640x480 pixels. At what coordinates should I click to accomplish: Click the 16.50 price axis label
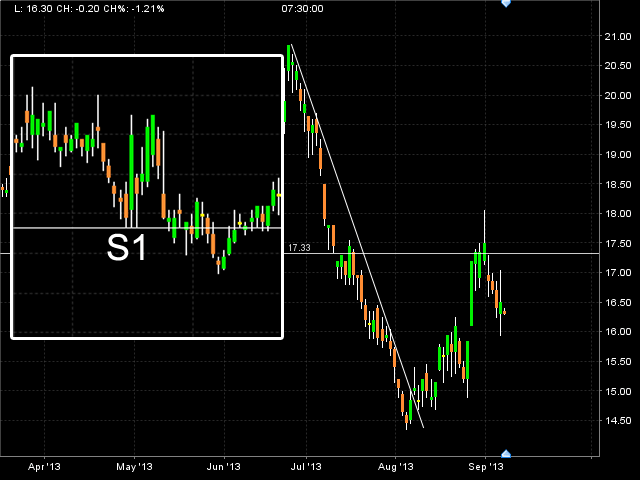tap(618, 303)
